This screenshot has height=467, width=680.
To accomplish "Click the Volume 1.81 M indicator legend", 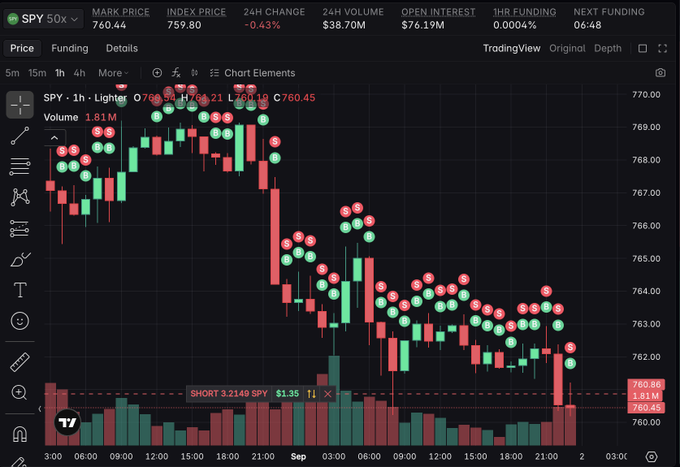I will click(x=80, y=118).
